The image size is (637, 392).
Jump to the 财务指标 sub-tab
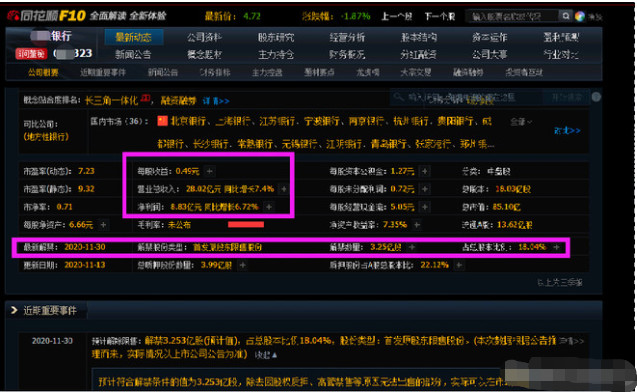[215, 73]
